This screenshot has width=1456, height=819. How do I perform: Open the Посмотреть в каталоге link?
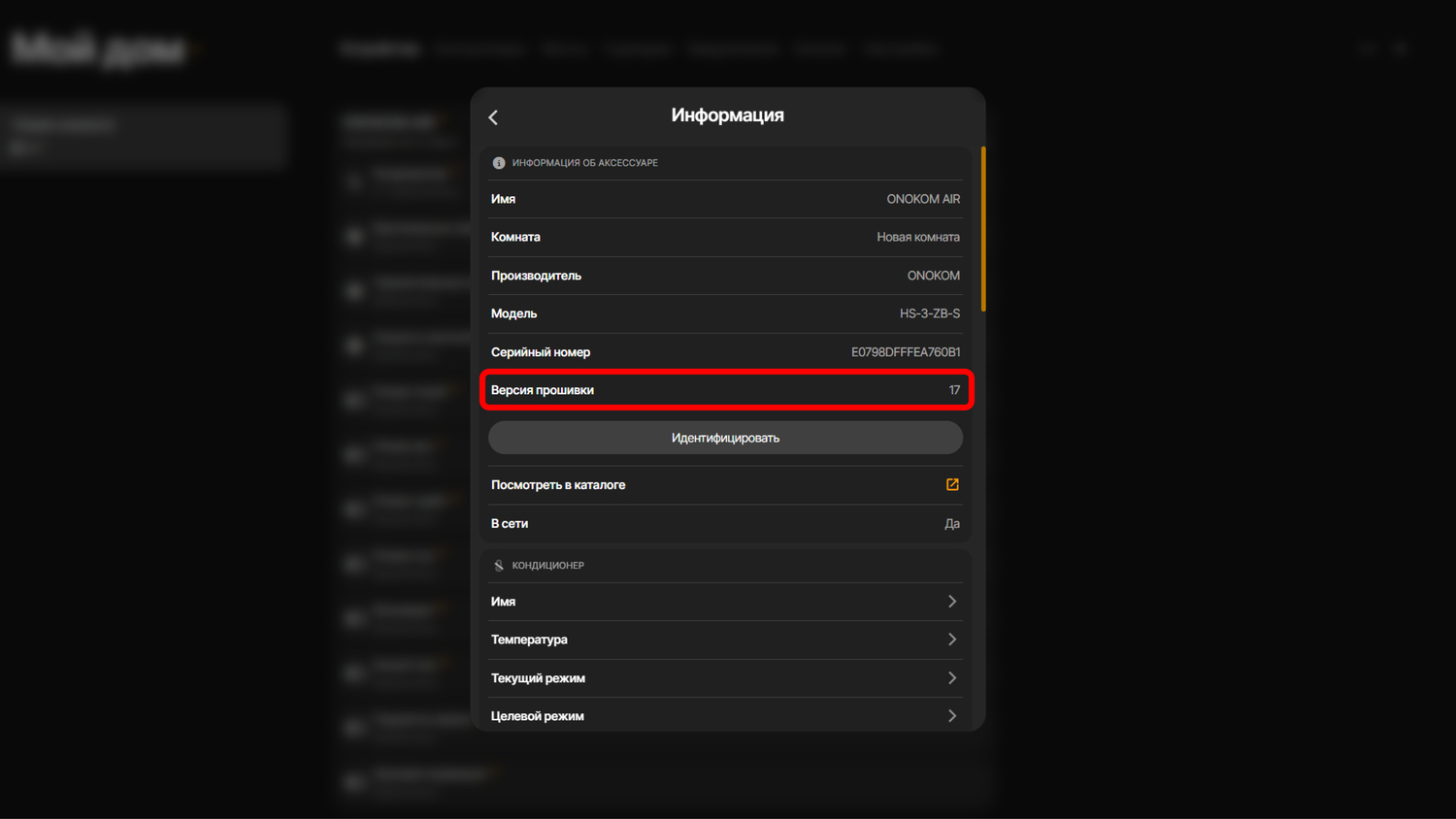click(x=559, y=485)
